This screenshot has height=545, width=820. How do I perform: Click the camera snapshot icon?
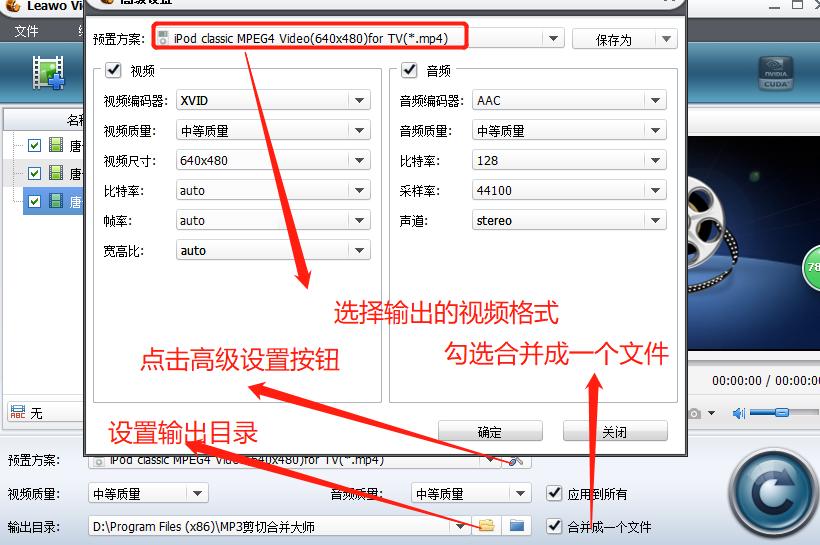pyautogui.click(x=694, y=413)
